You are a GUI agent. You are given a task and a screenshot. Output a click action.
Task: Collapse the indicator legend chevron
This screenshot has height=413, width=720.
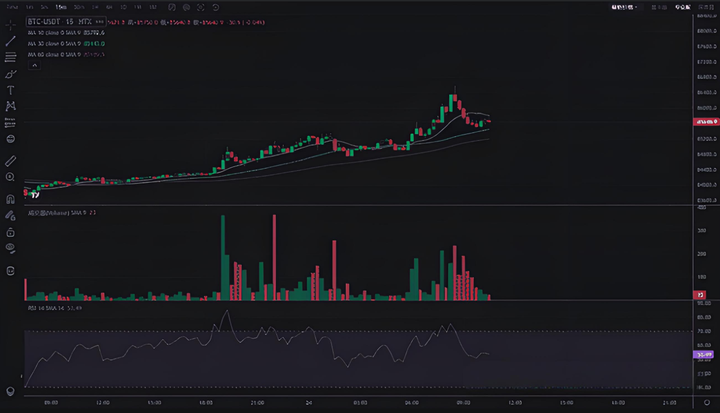[x=33, y=67]
